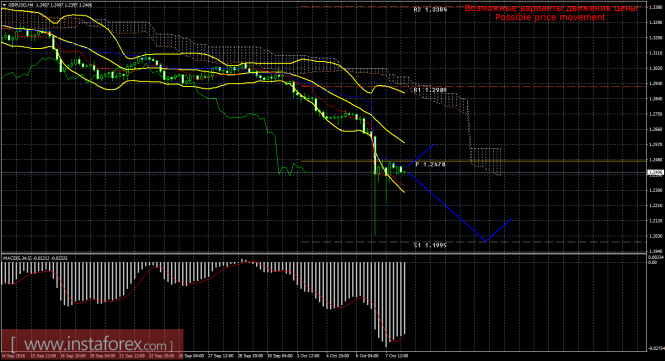Select the R1 1.2909 resistance label
The width and height of the screenshot is (665, 361).
[x=430, y=90]
